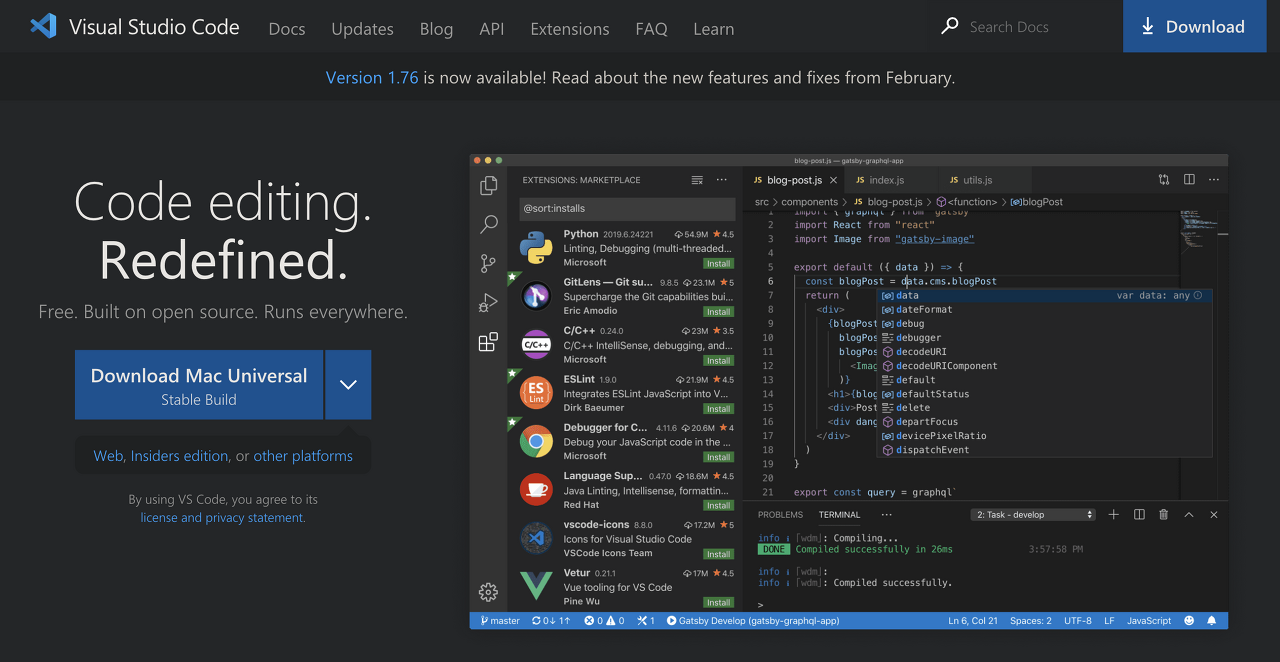This screenshot has width=1280, height=662.
Task: Click 'UTF-8' encoding in status bar
Action: tap(1078, 621)
